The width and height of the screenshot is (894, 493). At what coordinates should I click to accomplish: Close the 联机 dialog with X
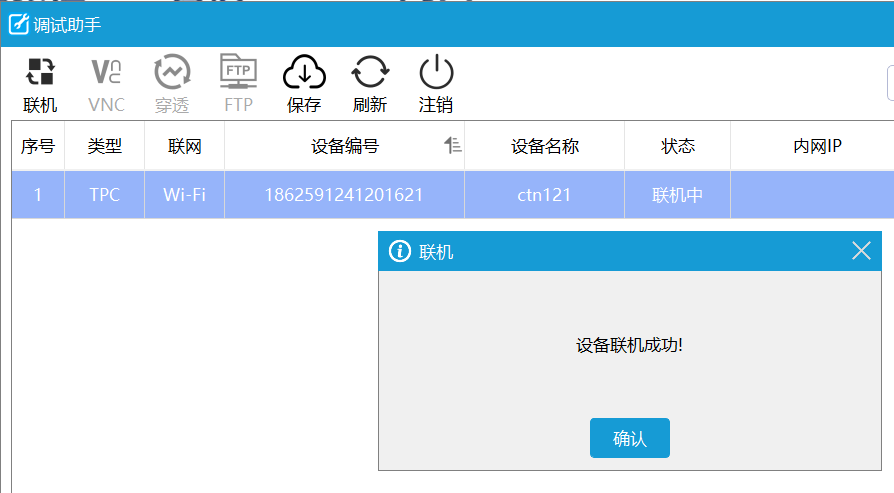(861, 250)
